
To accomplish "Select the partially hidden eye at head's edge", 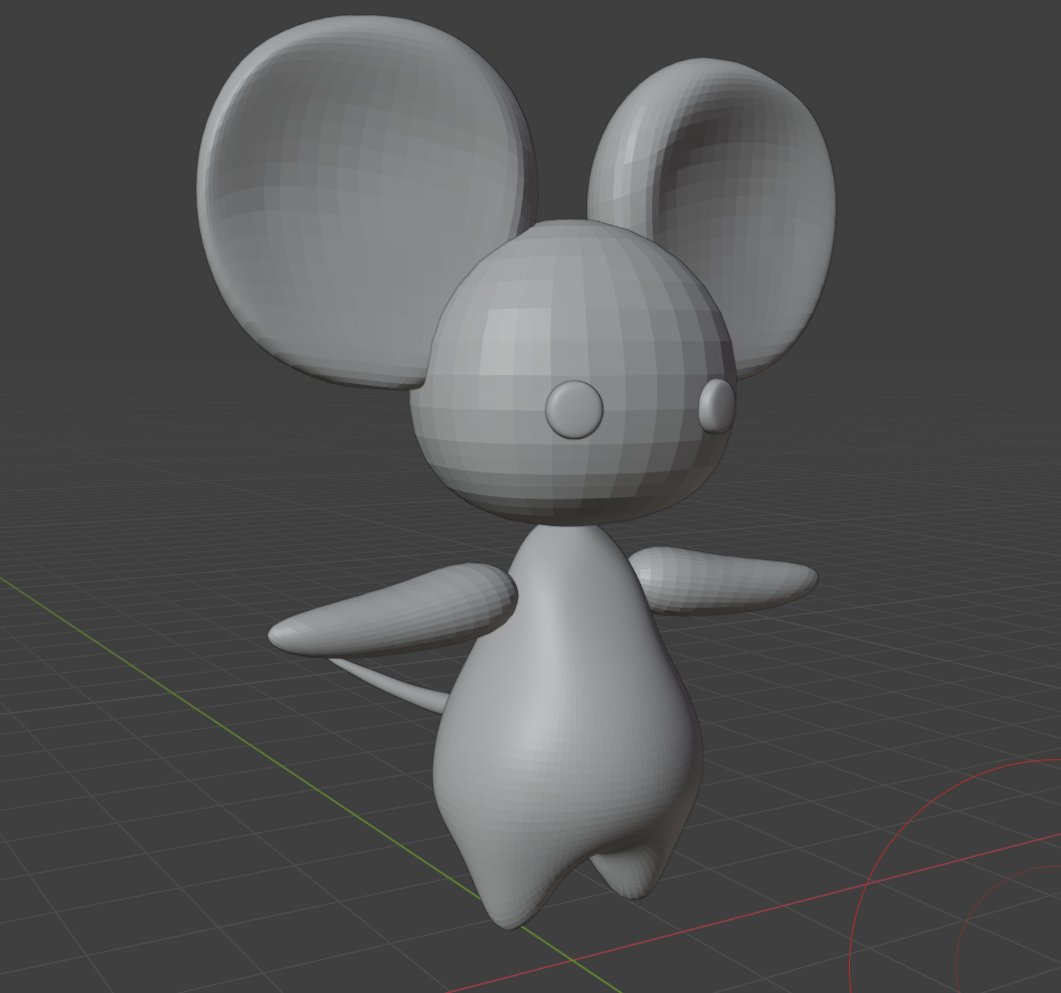I will 716,406.
